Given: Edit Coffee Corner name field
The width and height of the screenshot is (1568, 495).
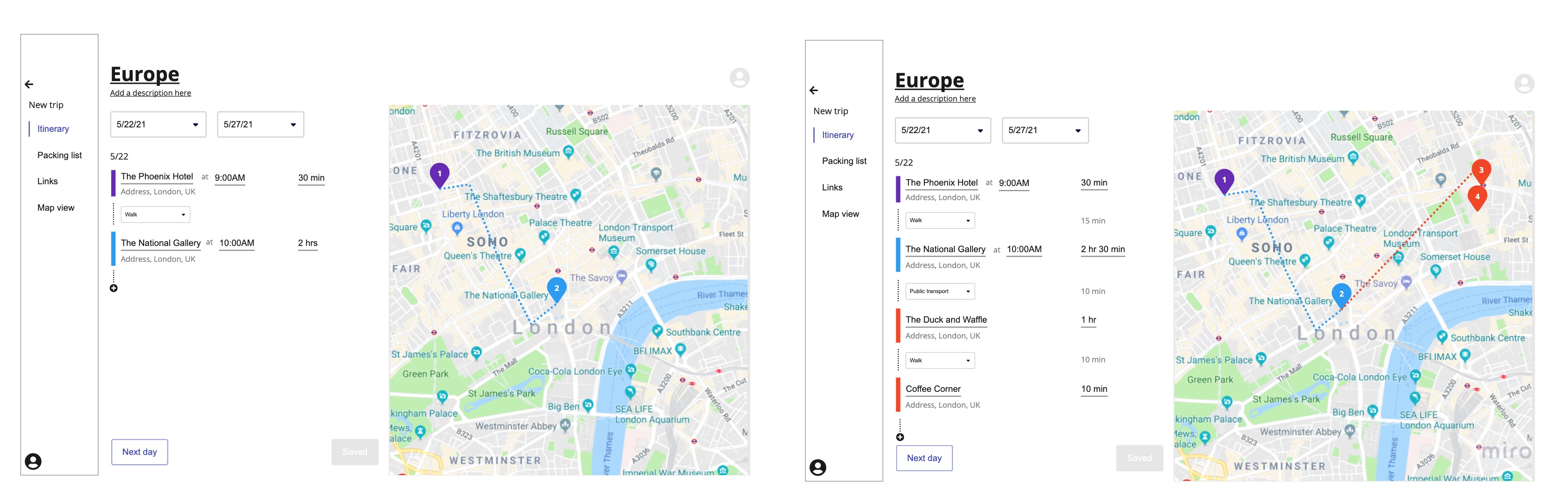Looking at the screenshot, I should click(933, 389).
